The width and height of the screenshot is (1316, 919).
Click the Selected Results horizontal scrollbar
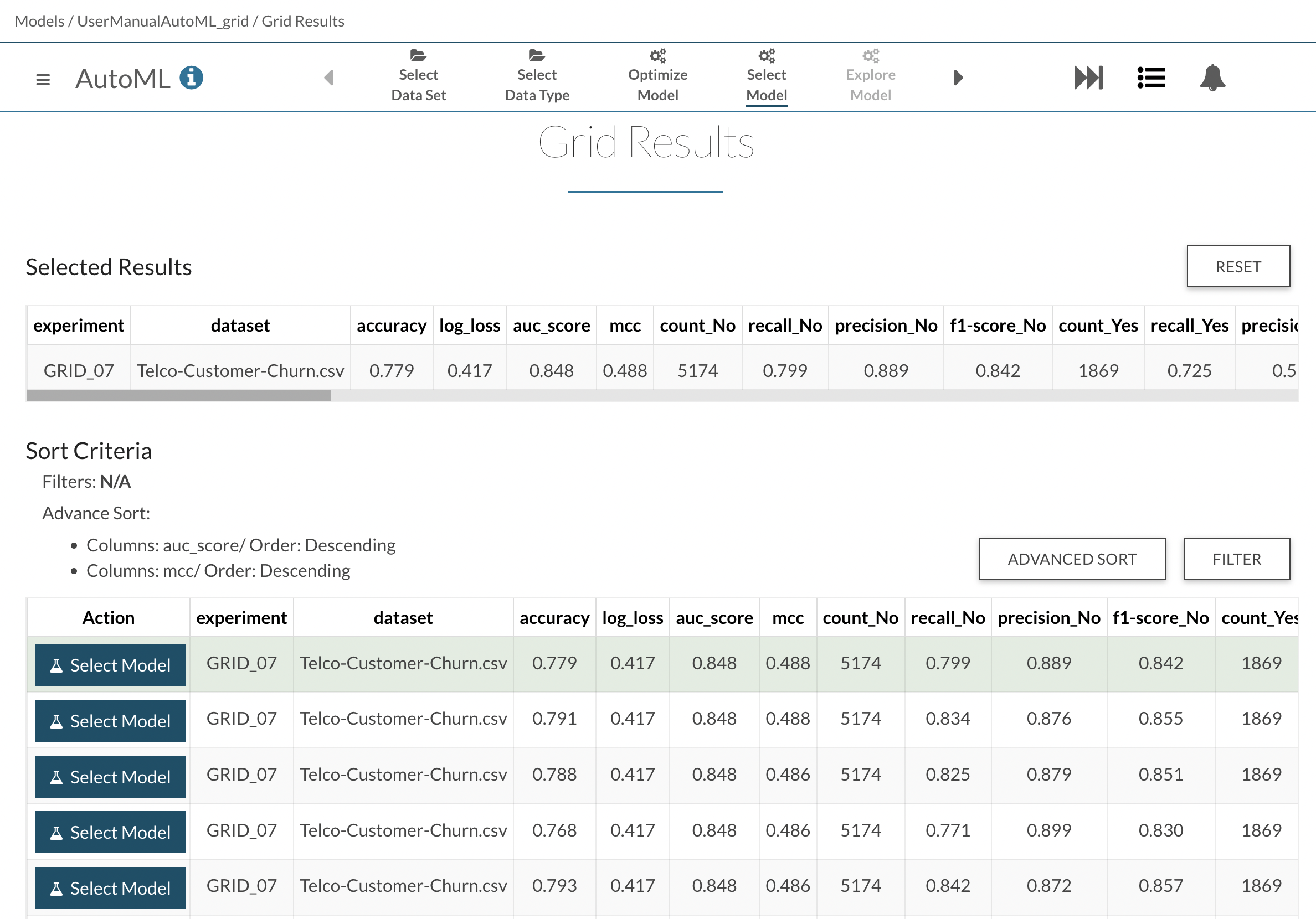pyautogui.click(x=179, y=396)
